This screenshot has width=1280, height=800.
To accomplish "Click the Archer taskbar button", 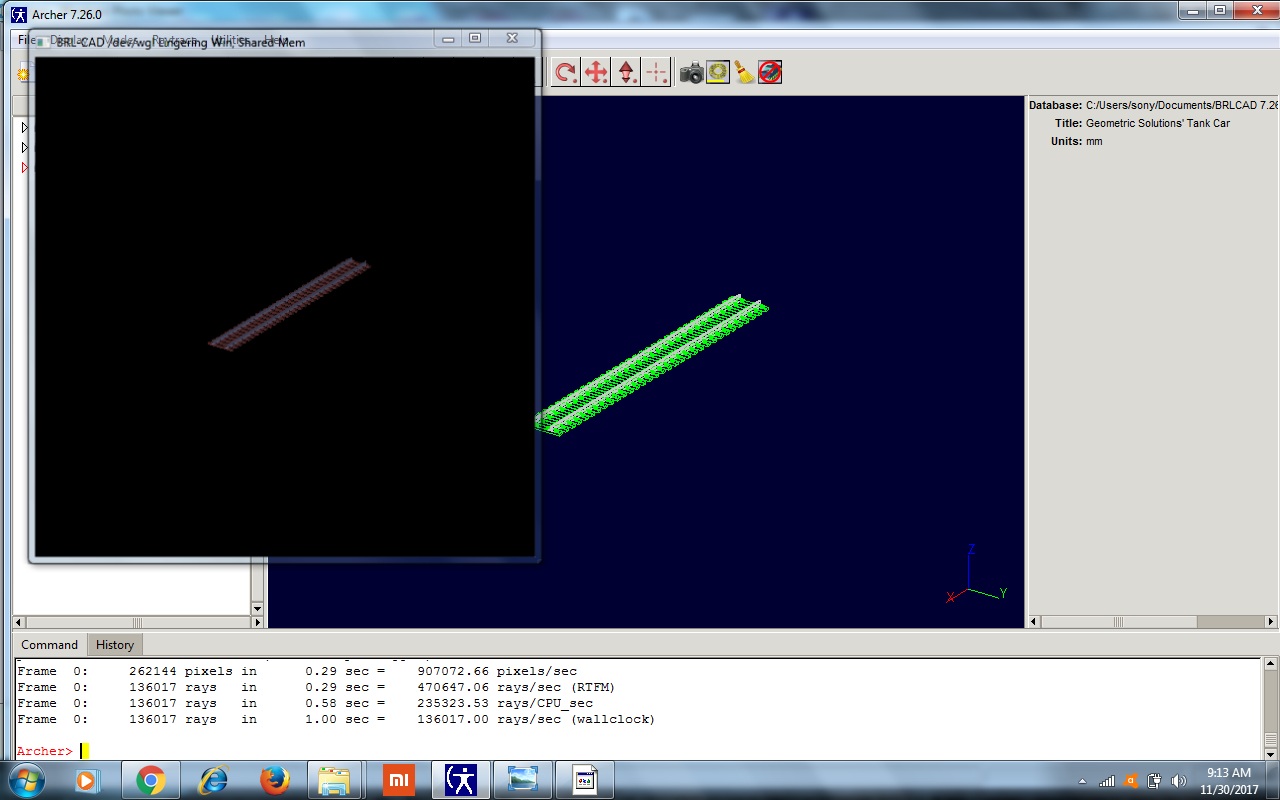I will pos(461,780).
